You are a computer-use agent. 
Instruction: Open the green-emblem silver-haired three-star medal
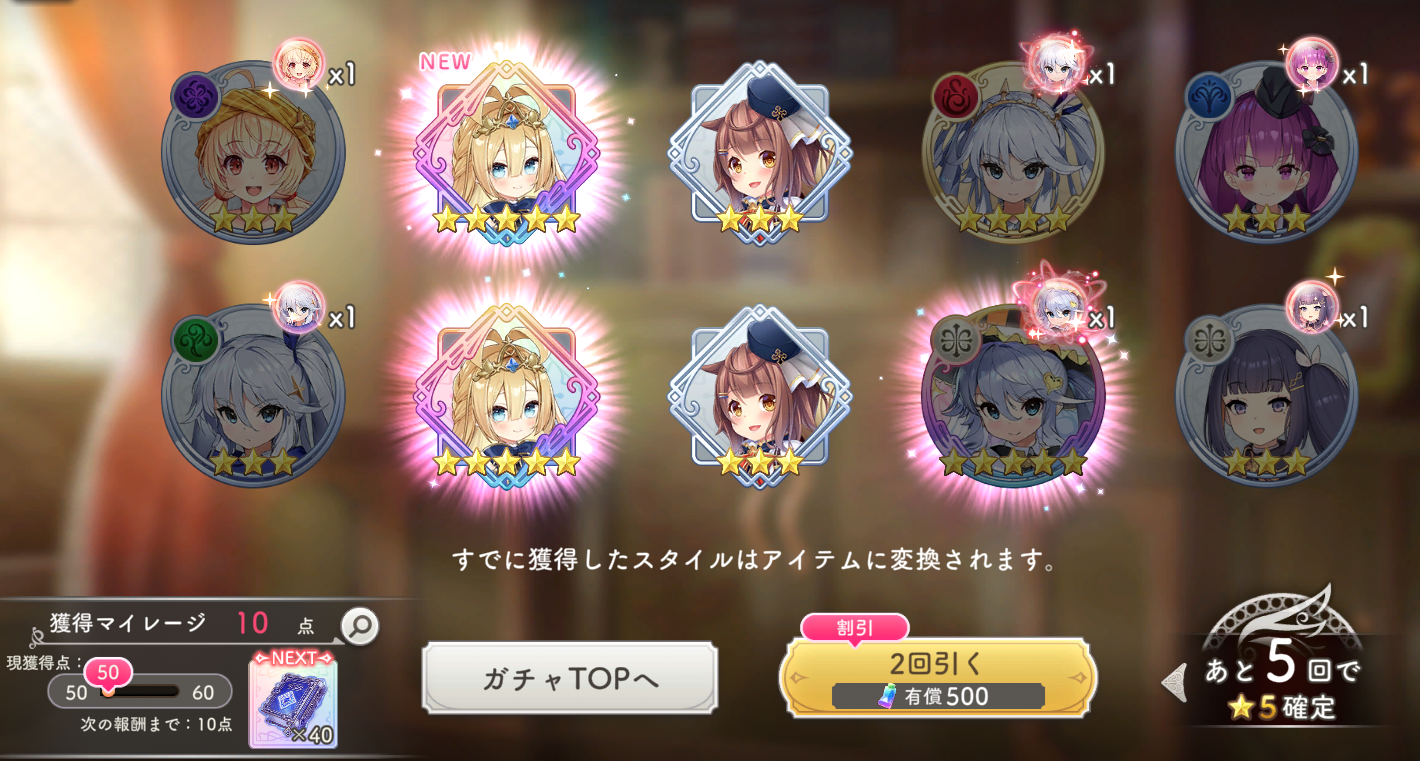click(253, 396)
